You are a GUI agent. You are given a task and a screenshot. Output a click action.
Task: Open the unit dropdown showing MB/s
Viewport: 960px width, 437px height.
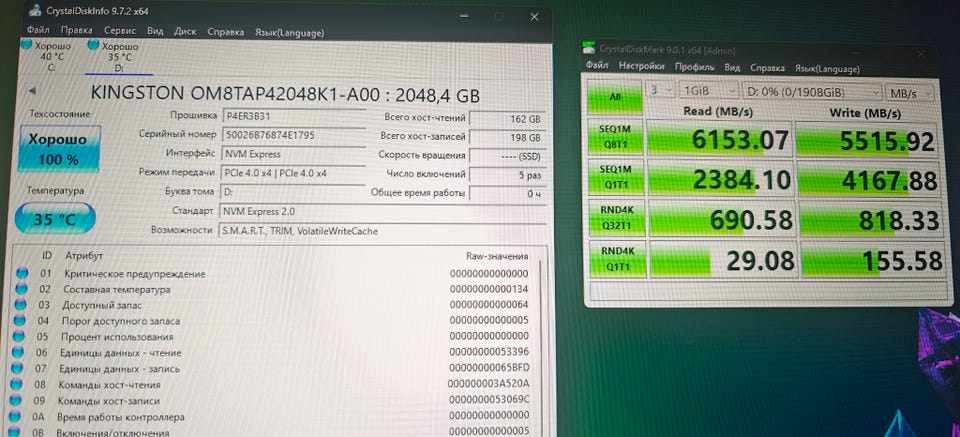(910, 94)
